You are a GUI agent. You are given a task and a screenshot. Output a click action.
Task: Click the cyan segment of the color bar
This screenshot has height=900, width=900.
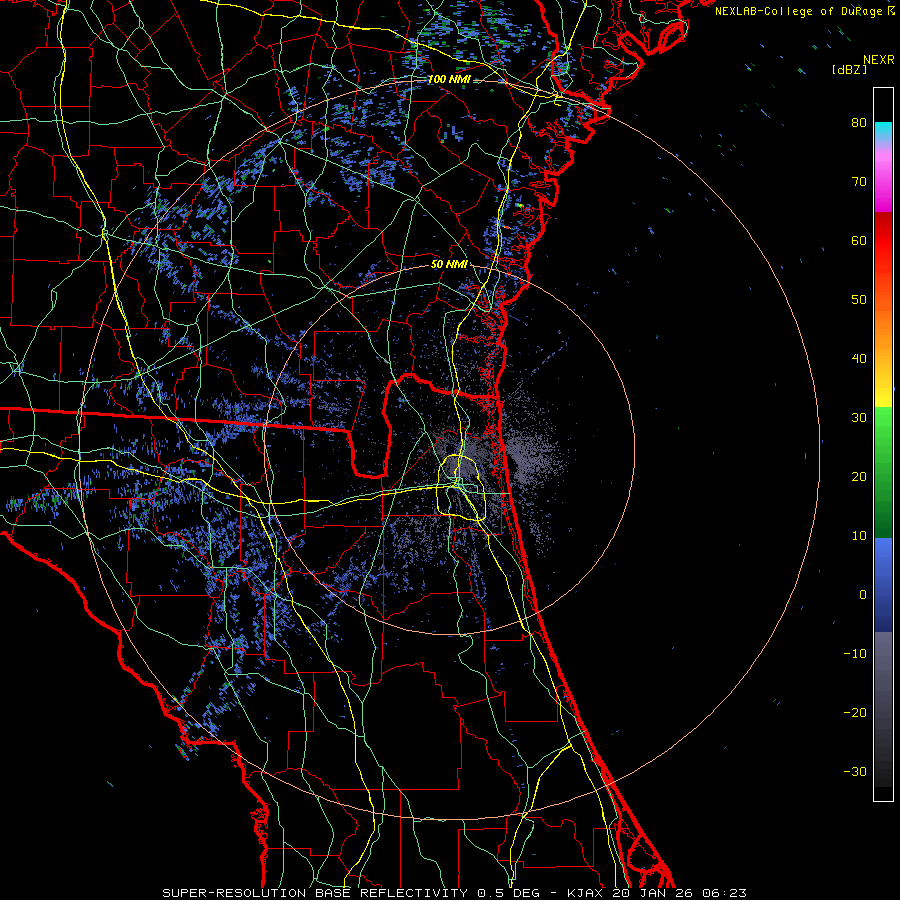(883, 132)
